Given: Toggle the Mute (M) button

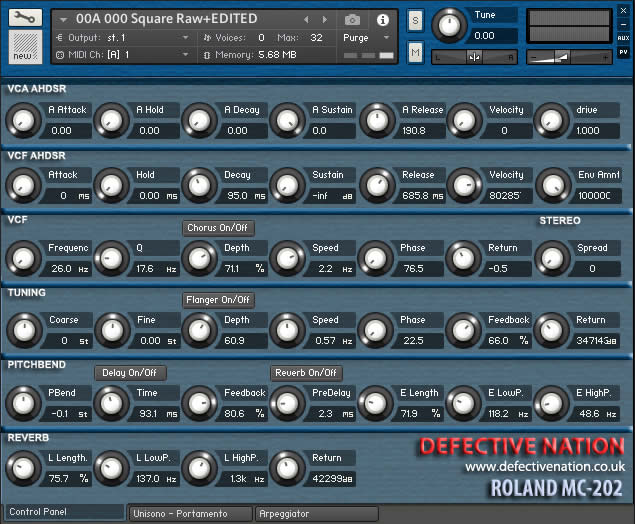Looking at the screenshot, I should click(415, 53).
